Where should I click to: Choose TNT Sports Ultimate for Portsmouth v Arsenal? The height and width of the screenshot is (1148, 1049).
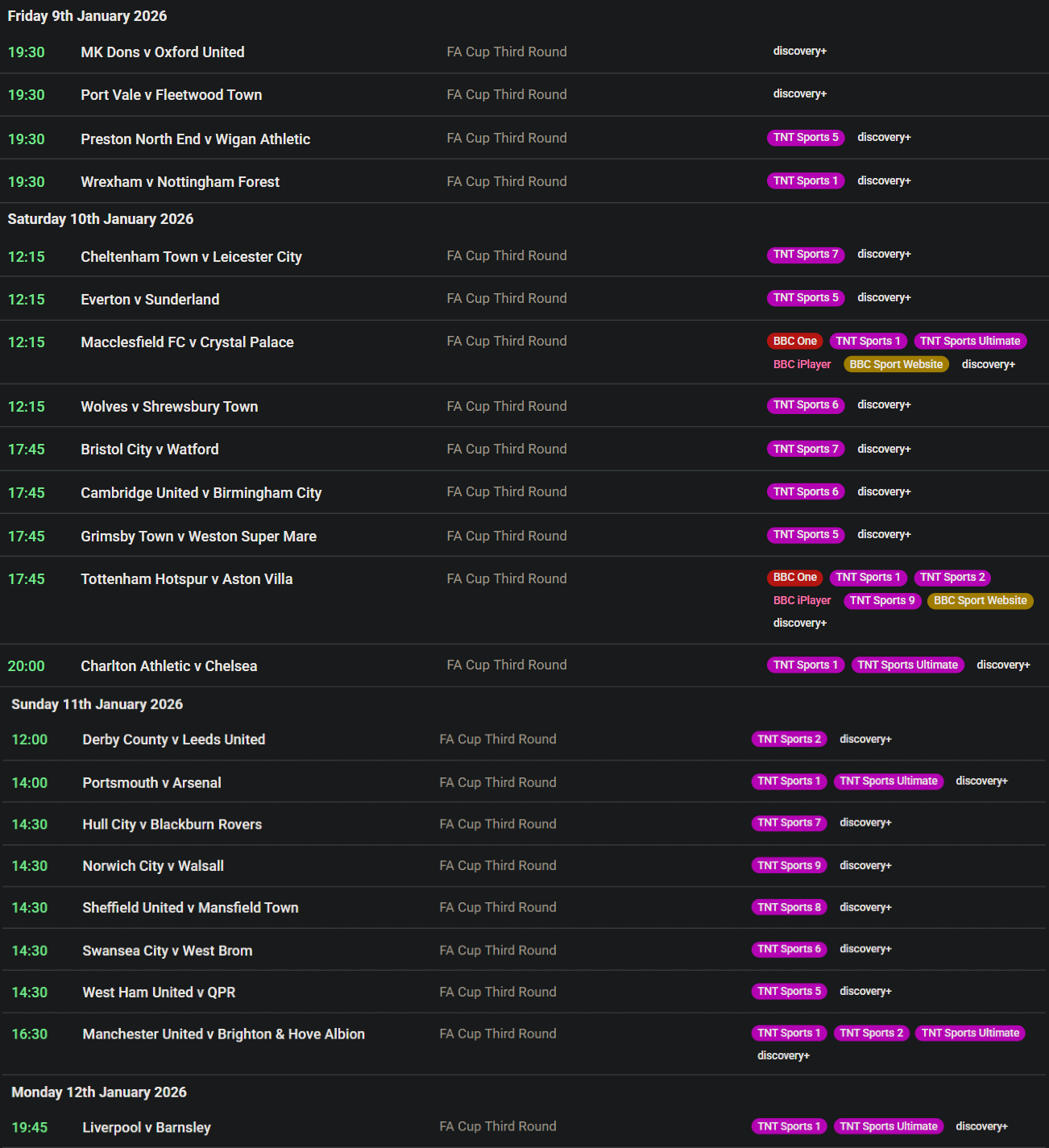click(x=889, y=781)
